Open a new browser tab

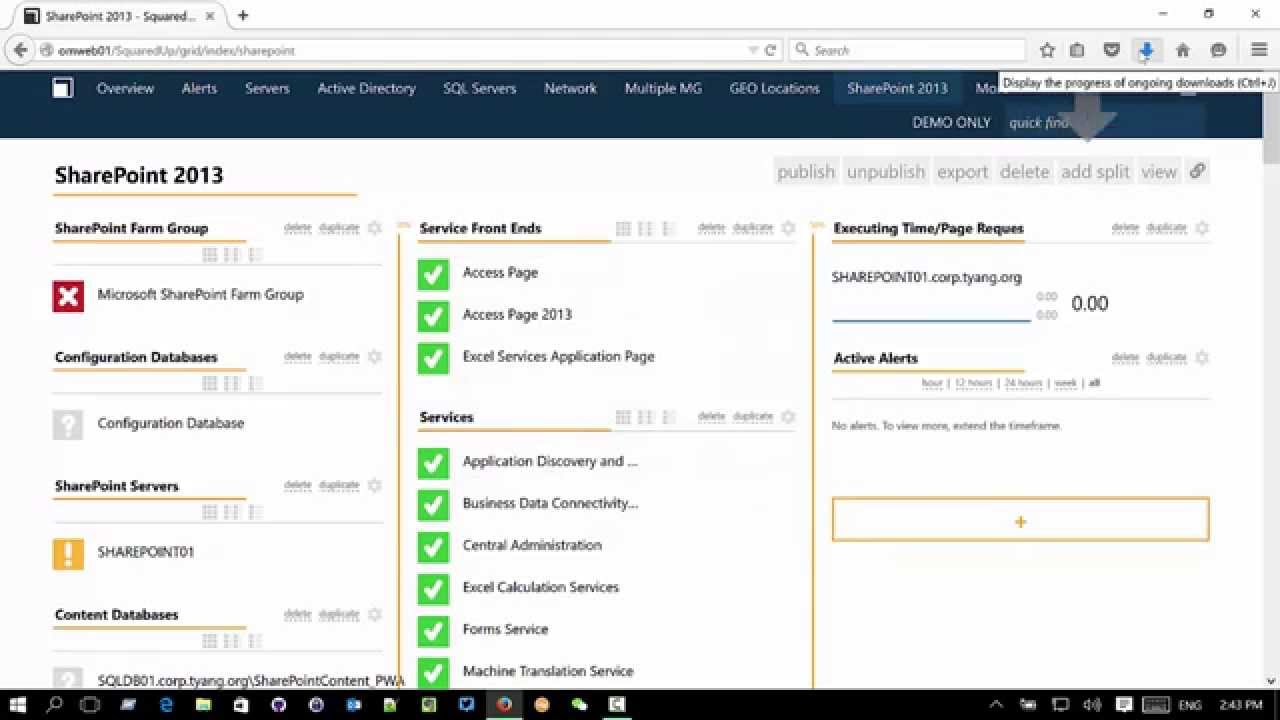(x=243, y=15)
